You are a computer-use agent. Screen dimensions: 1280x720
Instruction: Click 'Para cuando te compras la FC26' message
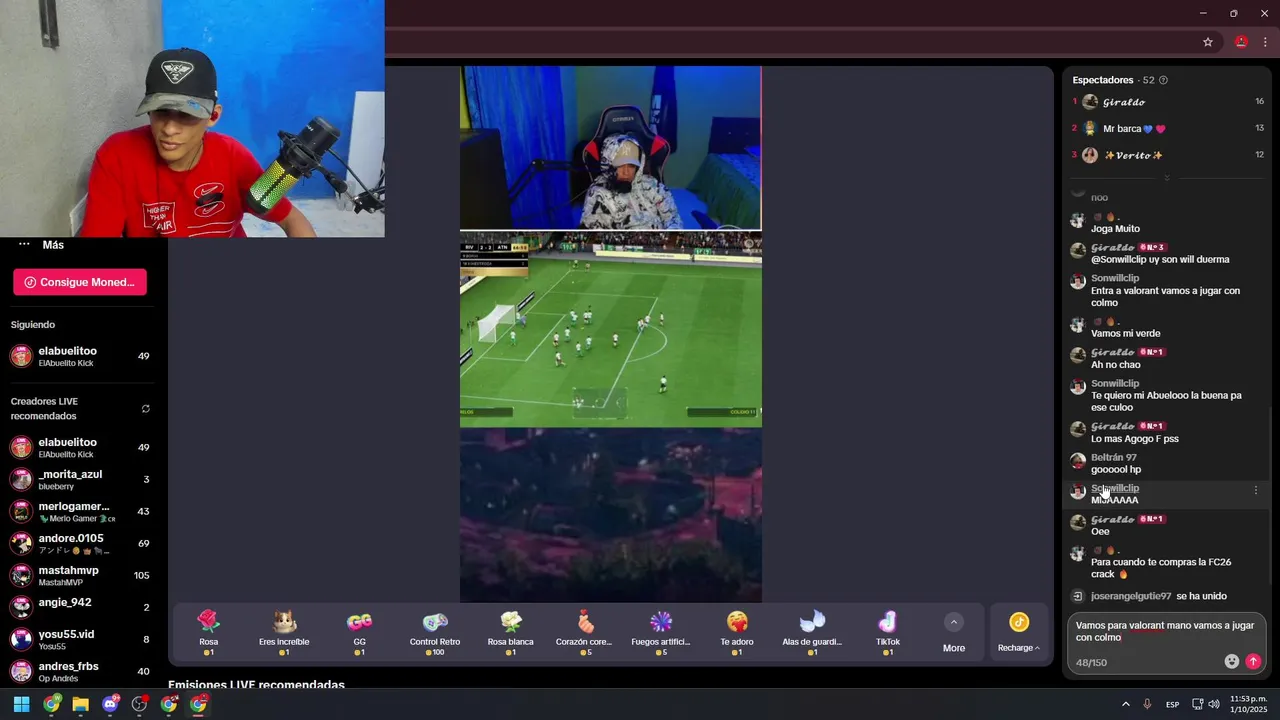pyautogui.click(x=1161, y=568)
